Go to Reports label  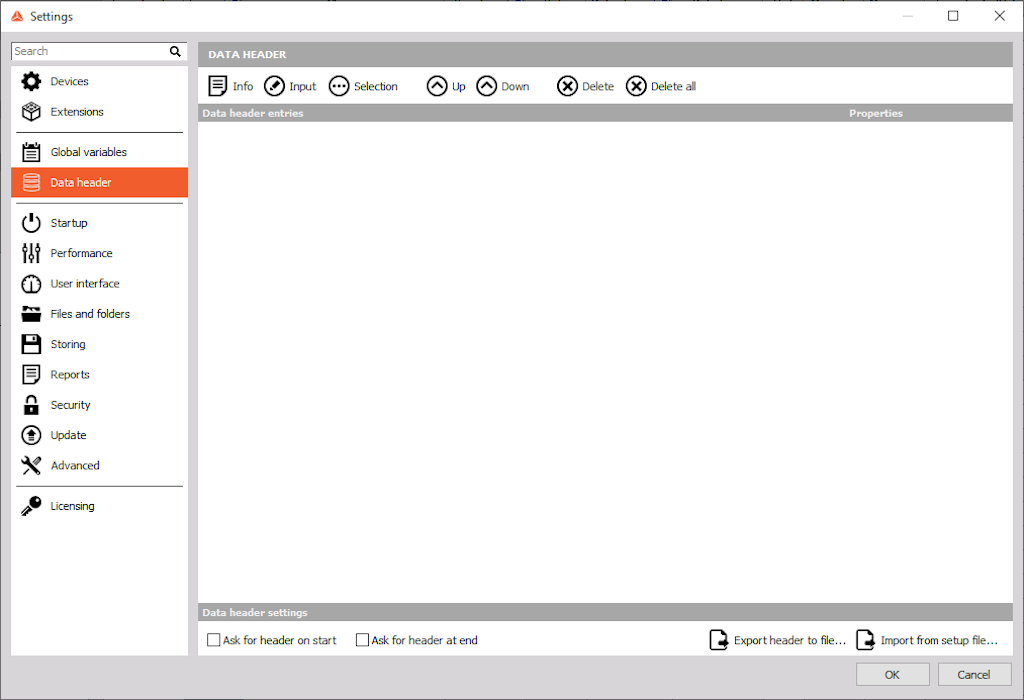(70, 375)
